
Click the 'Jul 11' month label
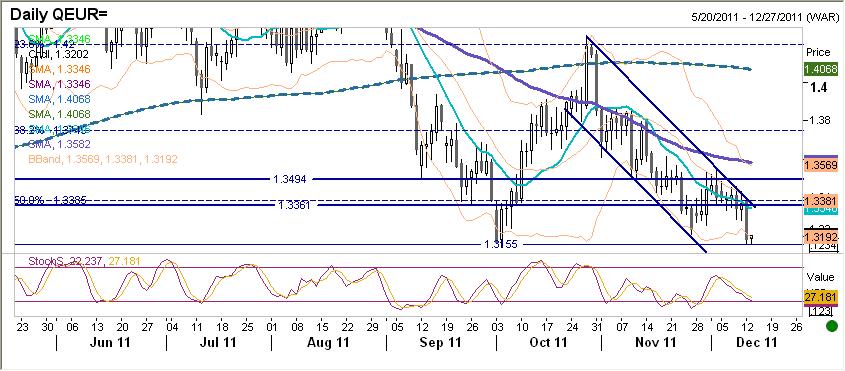click(x=217, y=342)
